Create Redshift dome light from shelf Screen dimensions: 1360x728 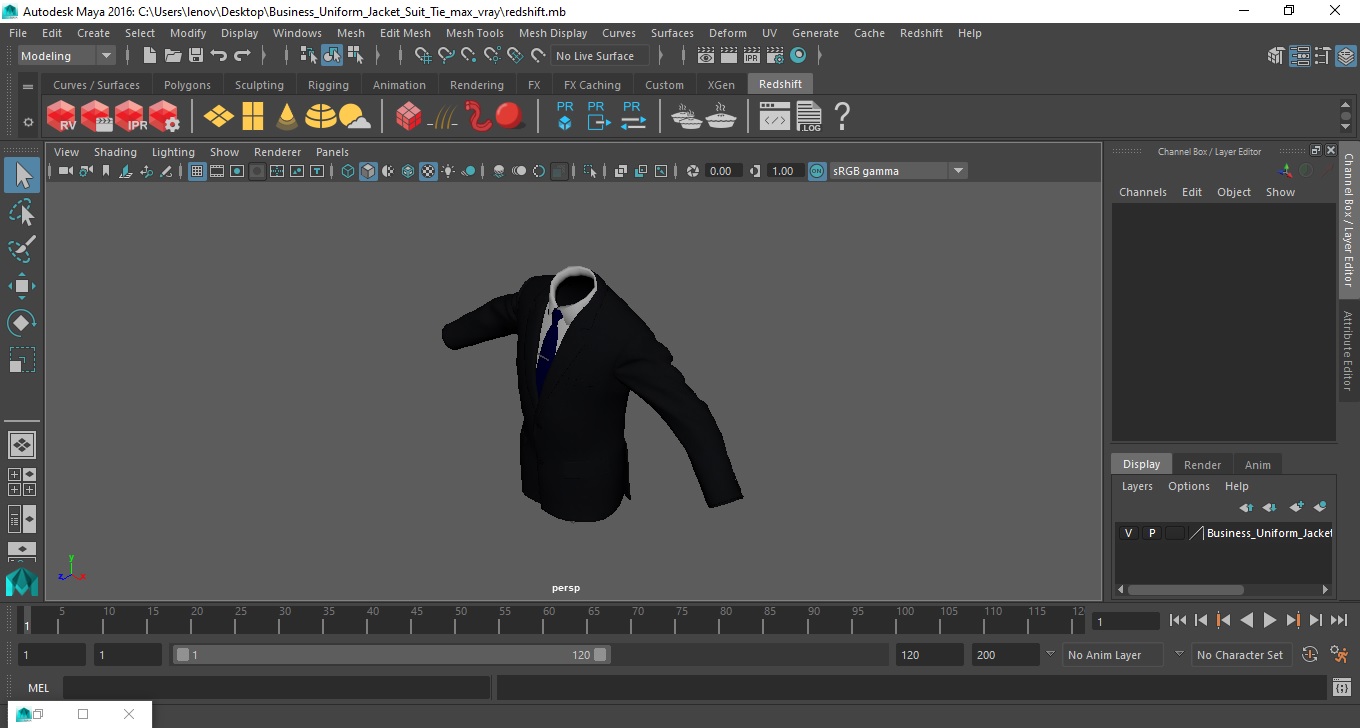click(x=321, y=117)
